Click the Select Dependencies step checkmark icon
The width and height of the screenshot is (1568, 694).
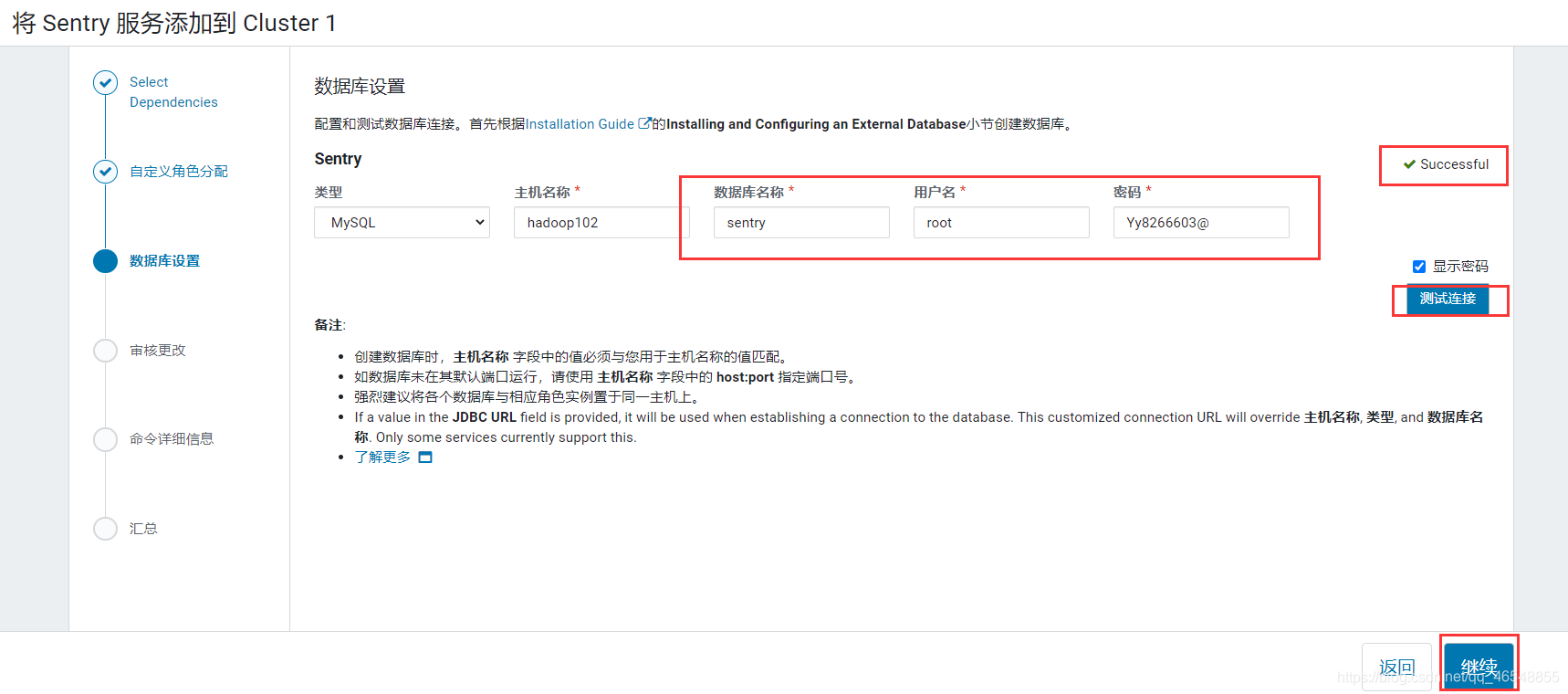(106, 83)
